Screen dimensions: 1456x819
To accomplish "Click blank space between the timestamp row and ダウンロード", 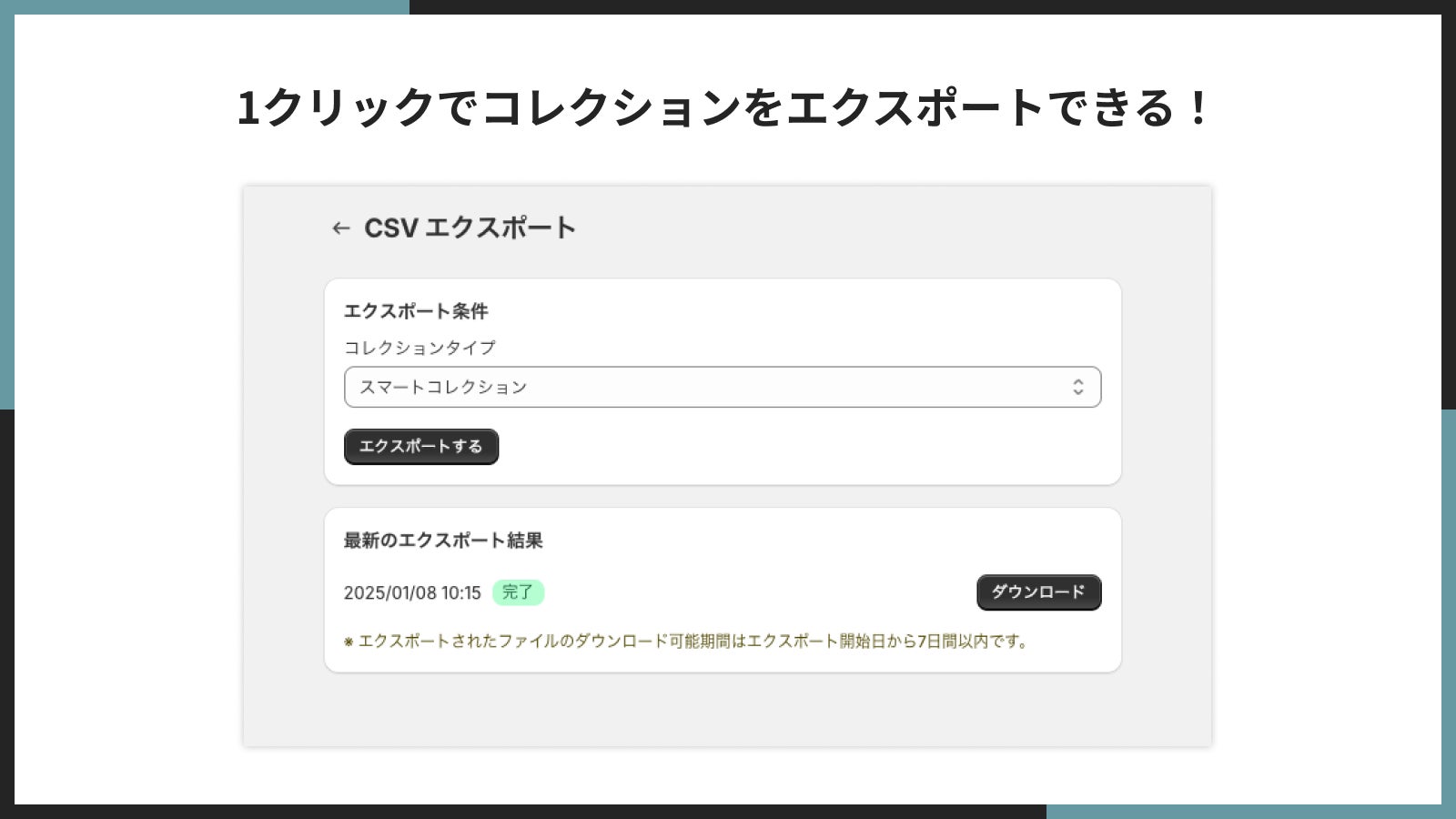I will (x=755, y=592).
